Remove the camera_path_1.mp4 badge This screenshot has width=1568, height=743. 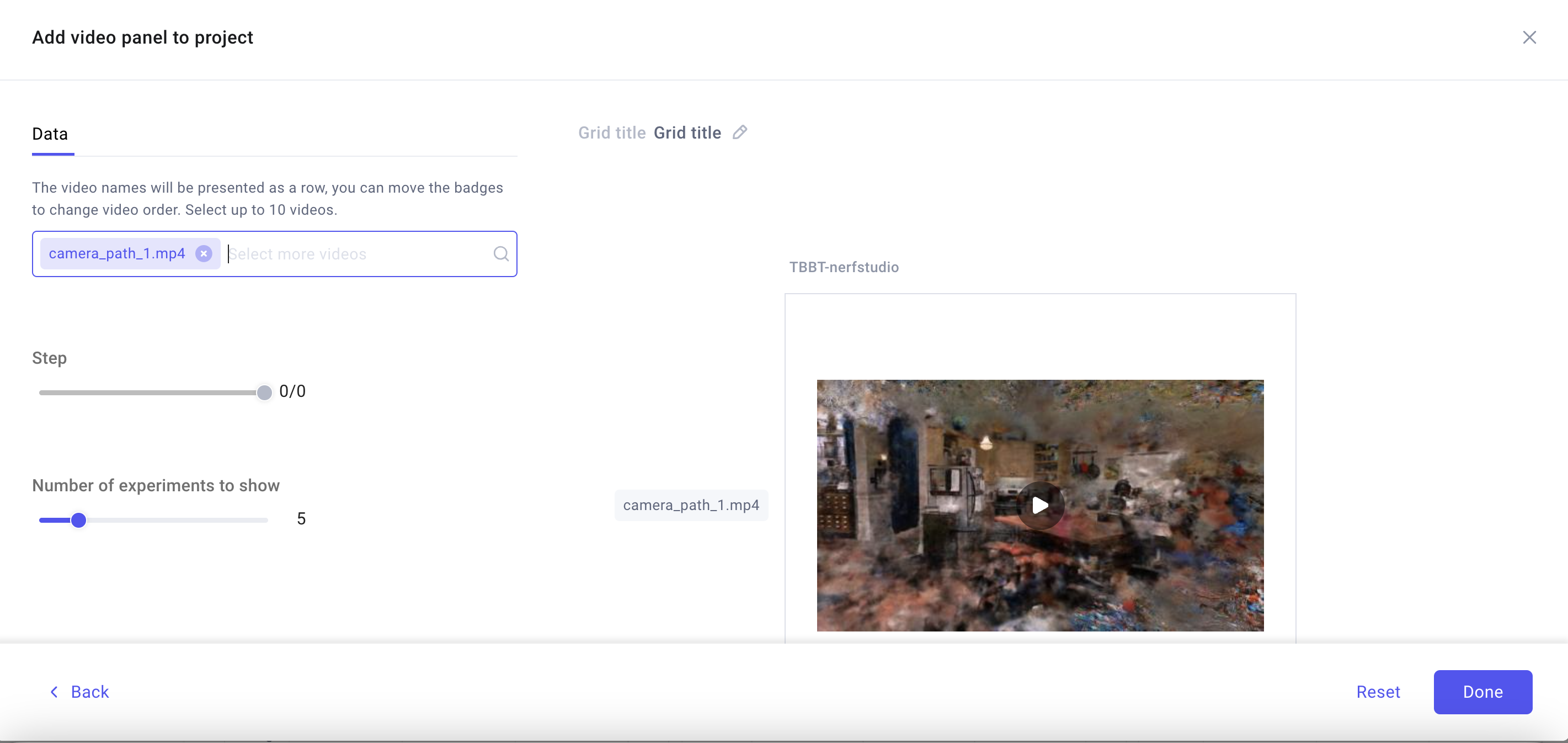[204, 253]
